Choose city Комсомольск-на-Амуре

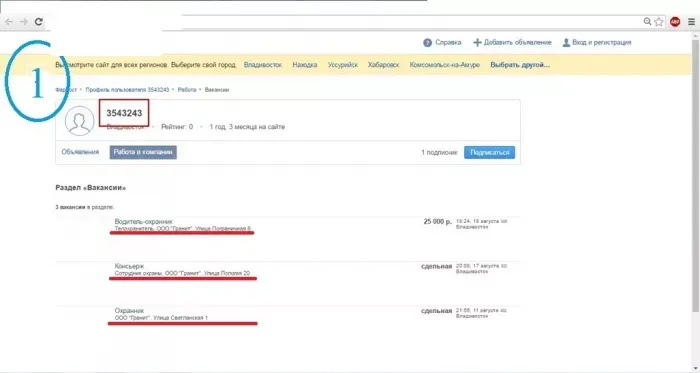(x=445, y=65)
